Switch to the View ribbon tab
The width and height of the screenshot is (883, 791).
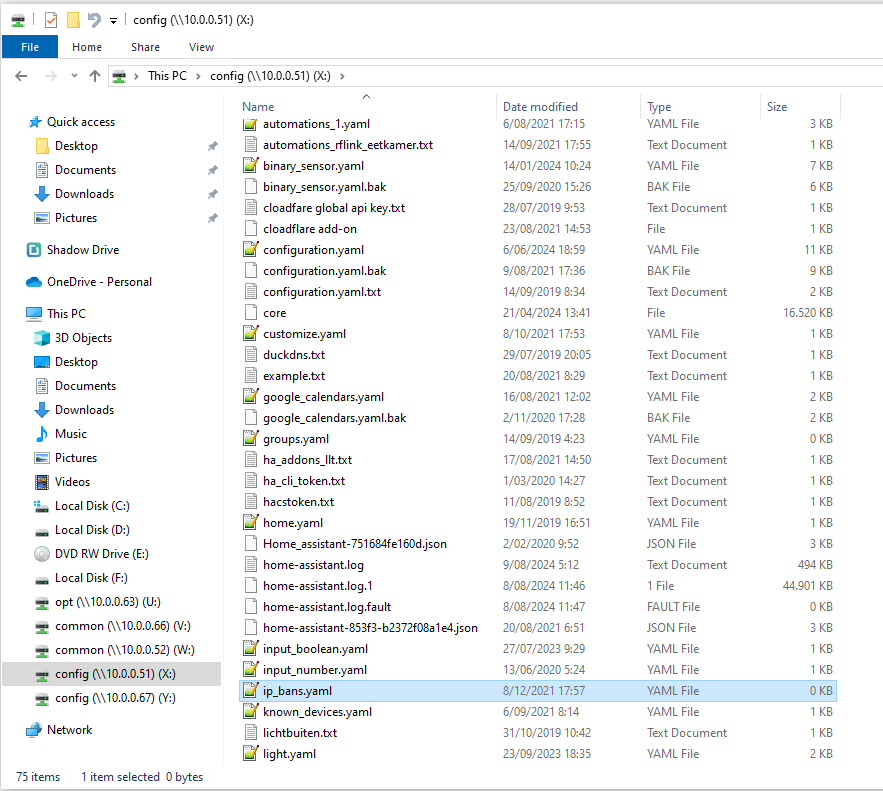(201, 47)
